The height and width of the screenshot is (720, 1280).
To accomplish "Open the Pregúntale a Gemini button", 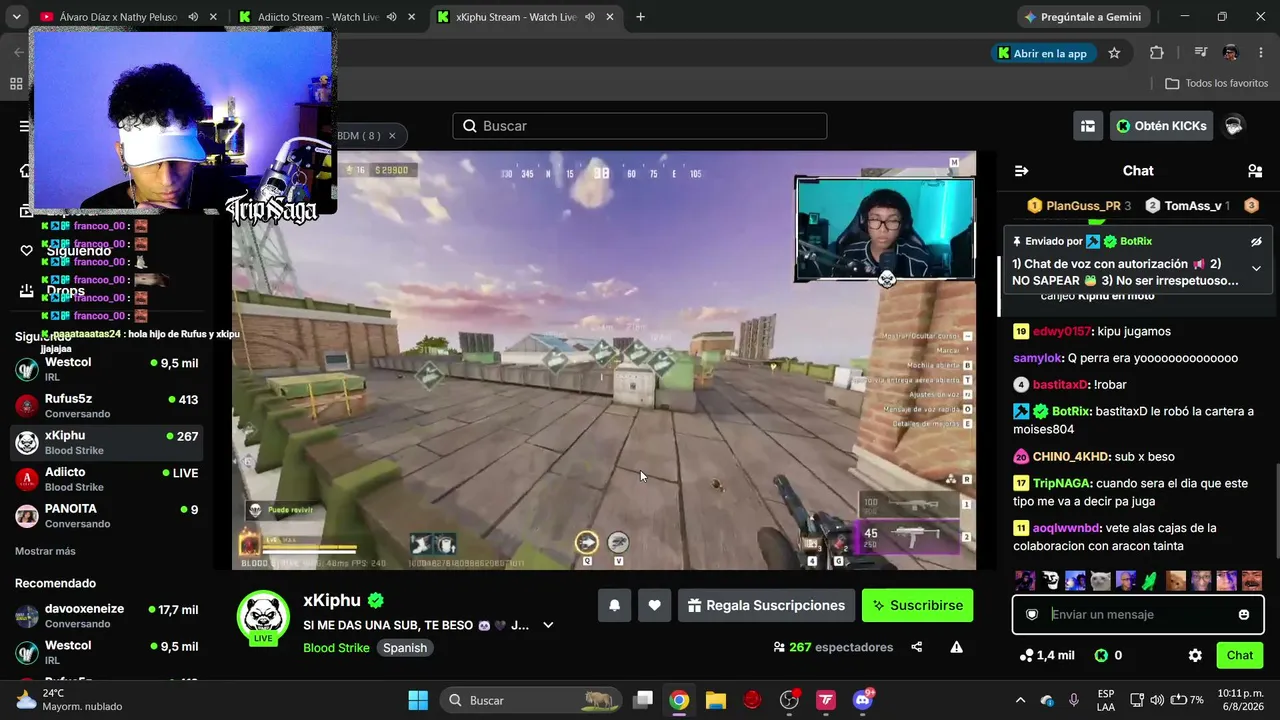I will point(1083,17).
